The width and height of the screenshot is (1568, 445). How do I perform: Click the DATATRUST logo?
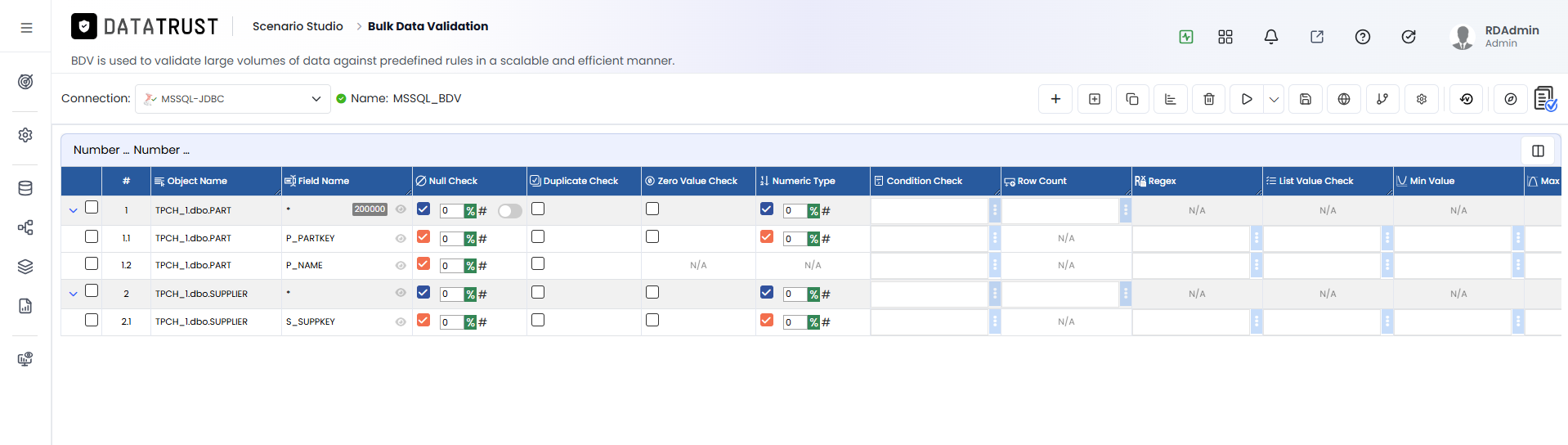[145, 27]
